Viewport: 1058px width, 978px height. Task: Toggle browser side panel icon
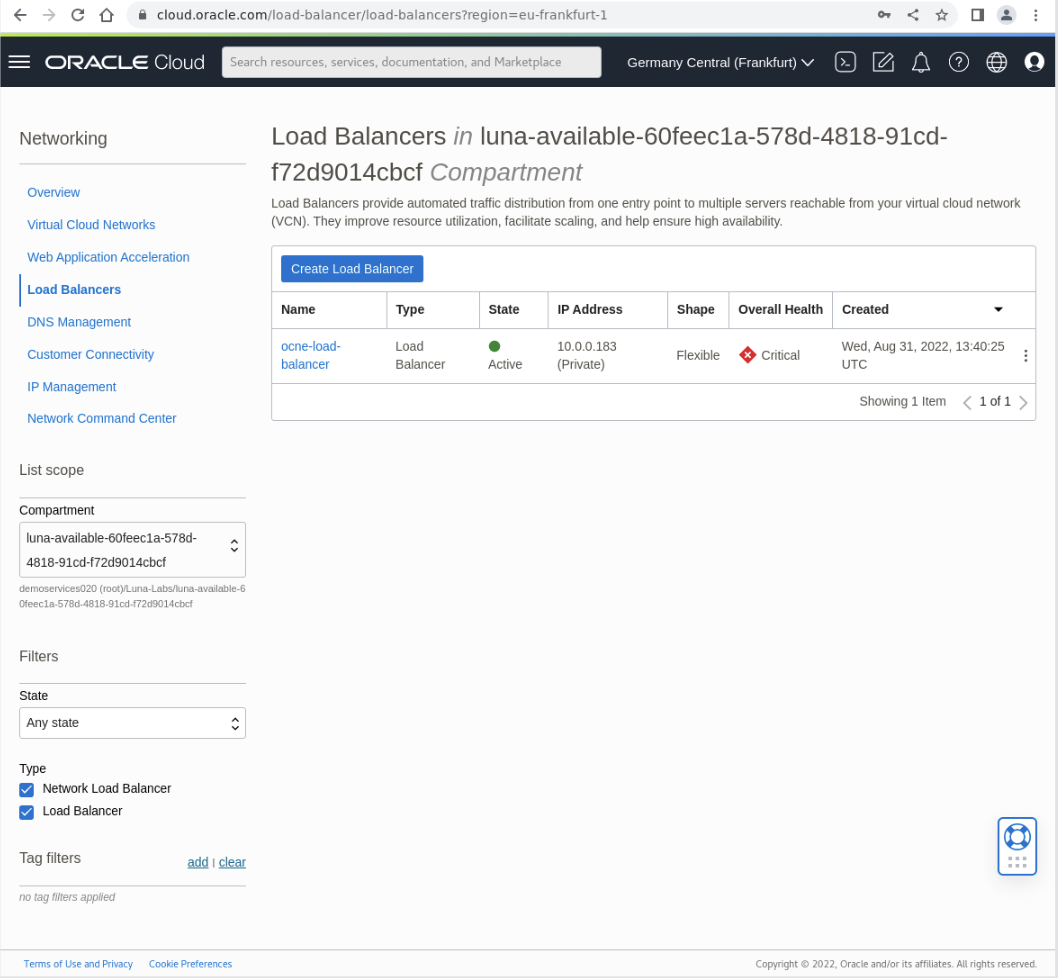click(x=977, y=15)
